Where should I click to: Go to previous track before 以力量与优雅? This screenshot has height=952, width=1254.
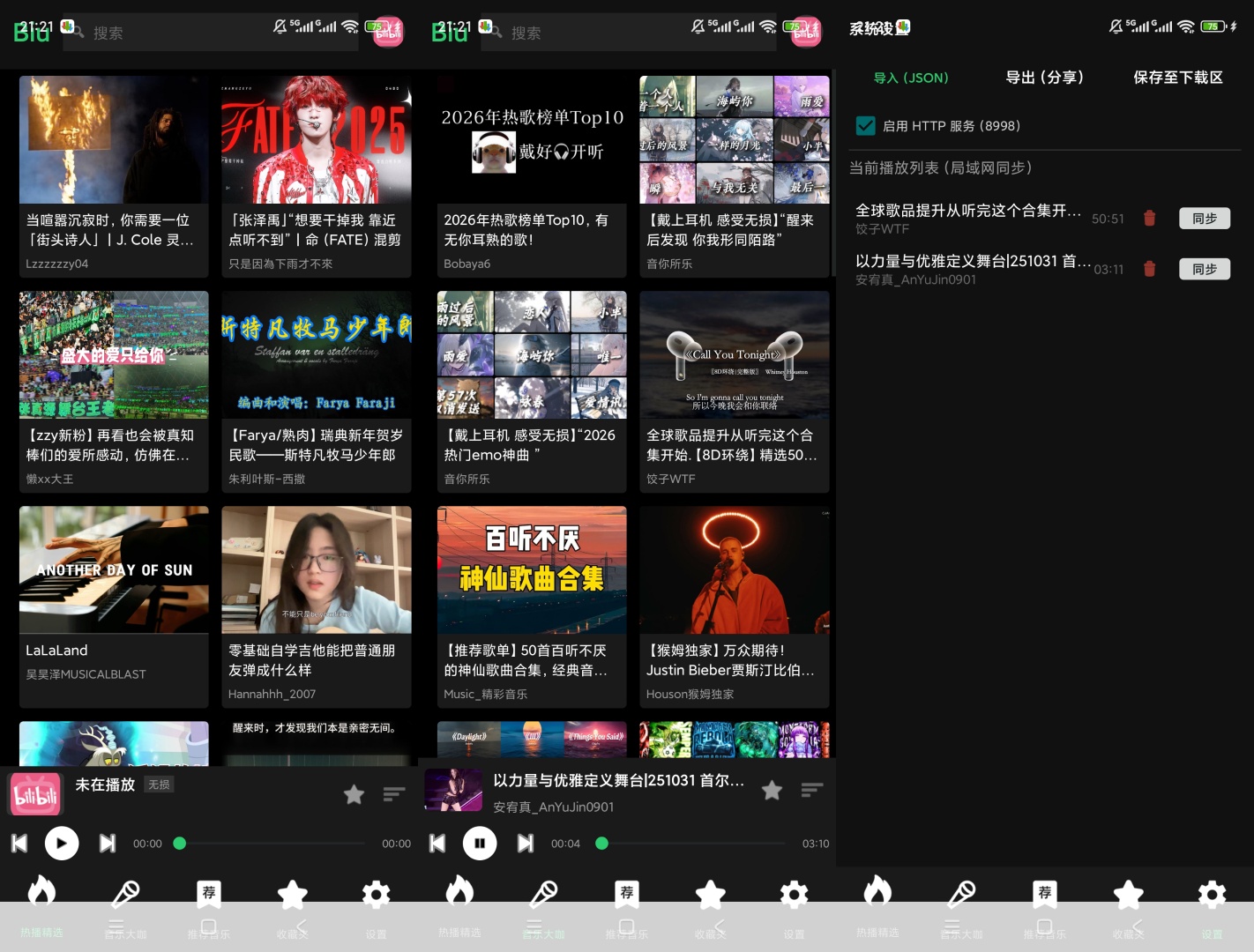point(437,844)
